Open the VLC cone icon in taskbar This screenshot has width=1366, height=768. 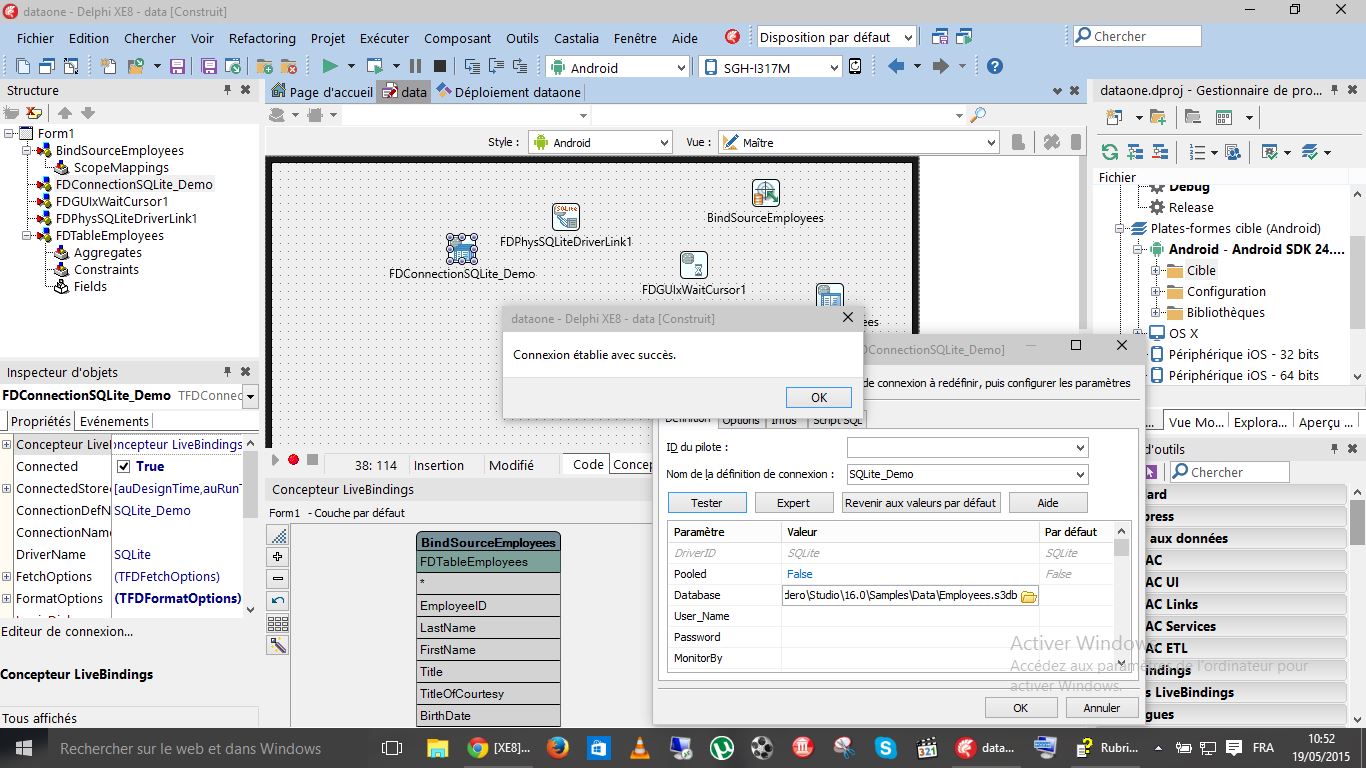coord(638,748)
